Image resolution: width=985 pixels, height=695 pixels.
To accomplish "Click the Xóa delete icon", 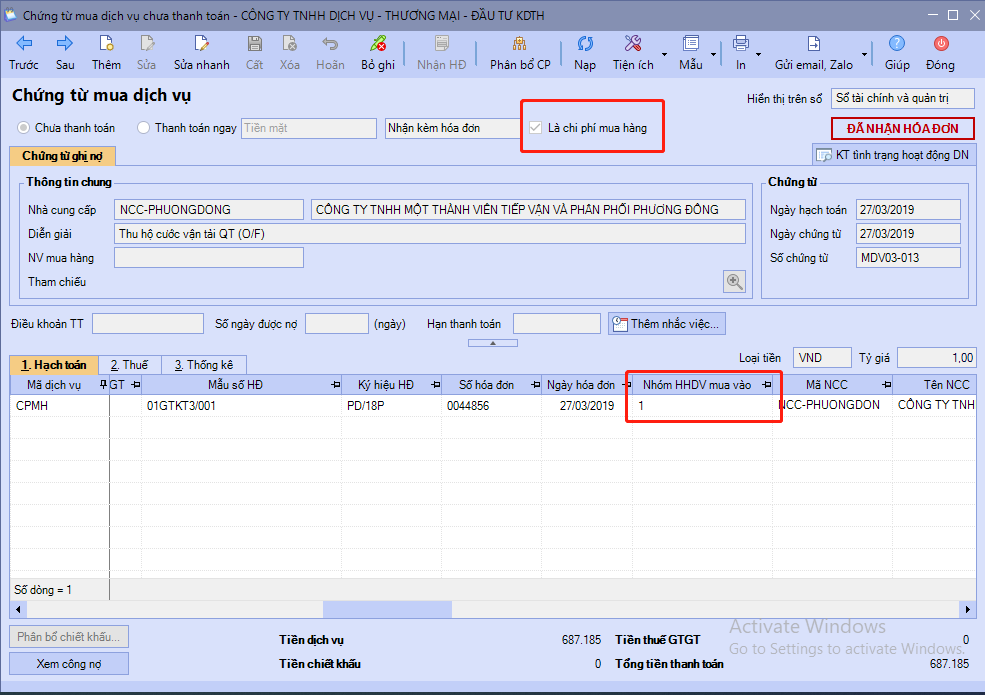I will pos(290,44).
